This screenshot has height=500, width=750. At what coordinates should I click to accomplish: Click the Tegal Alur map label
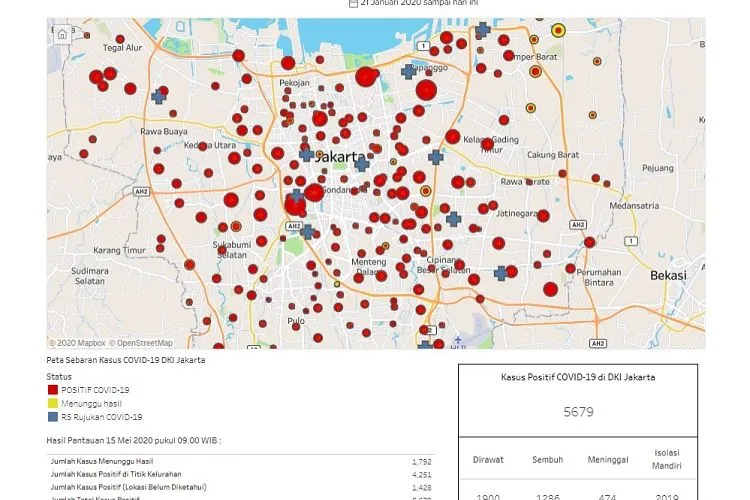coord(122,48)
